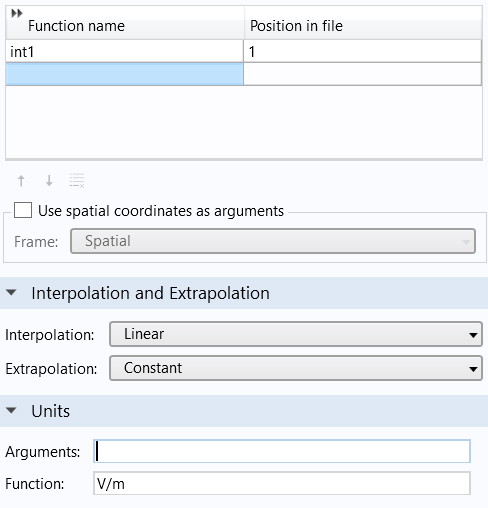
Task: Click the Arguments units input field
Action: coord(282,451)
